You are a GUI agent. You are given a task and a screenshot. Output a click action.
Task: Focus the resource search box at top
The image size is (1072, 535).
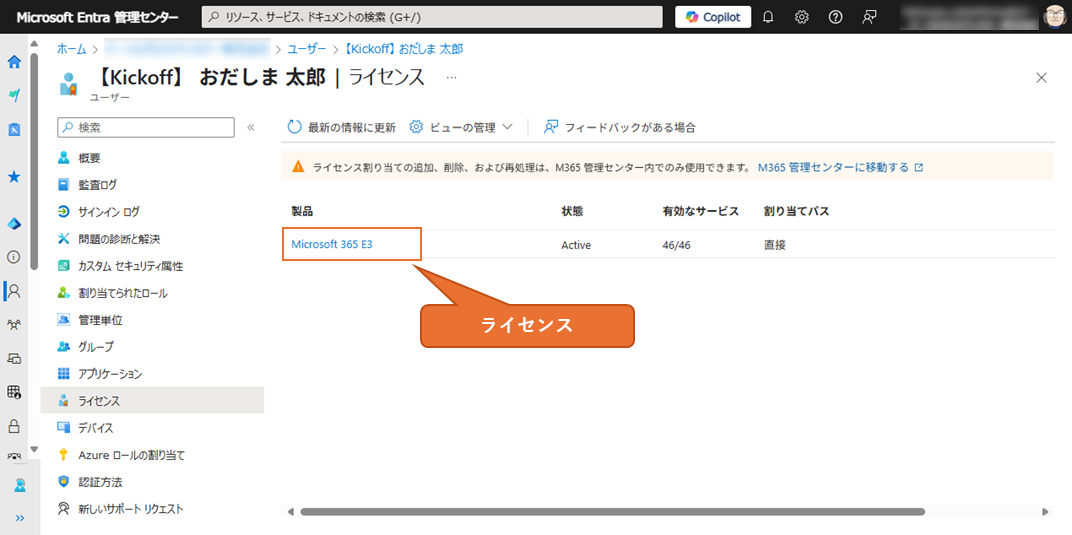click(x=432, y=17)
